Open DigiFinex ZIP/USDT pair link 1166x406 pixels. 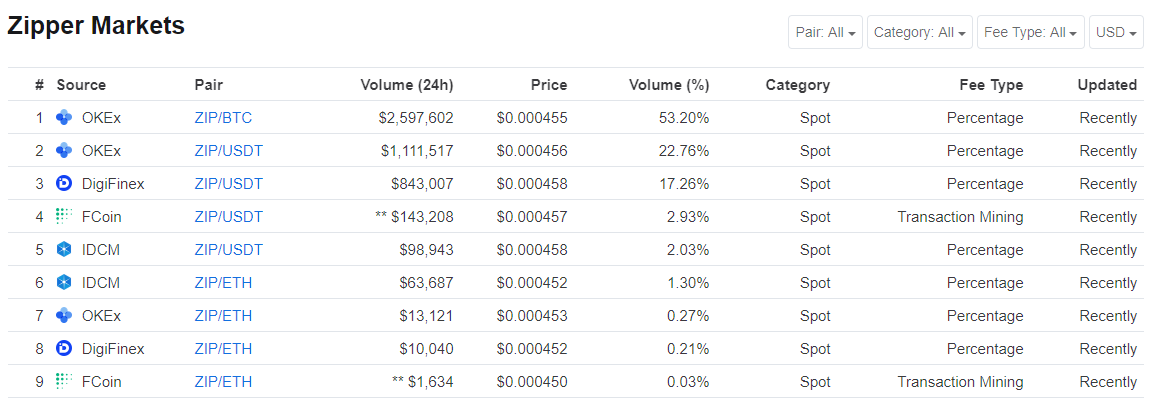point(228,184)
